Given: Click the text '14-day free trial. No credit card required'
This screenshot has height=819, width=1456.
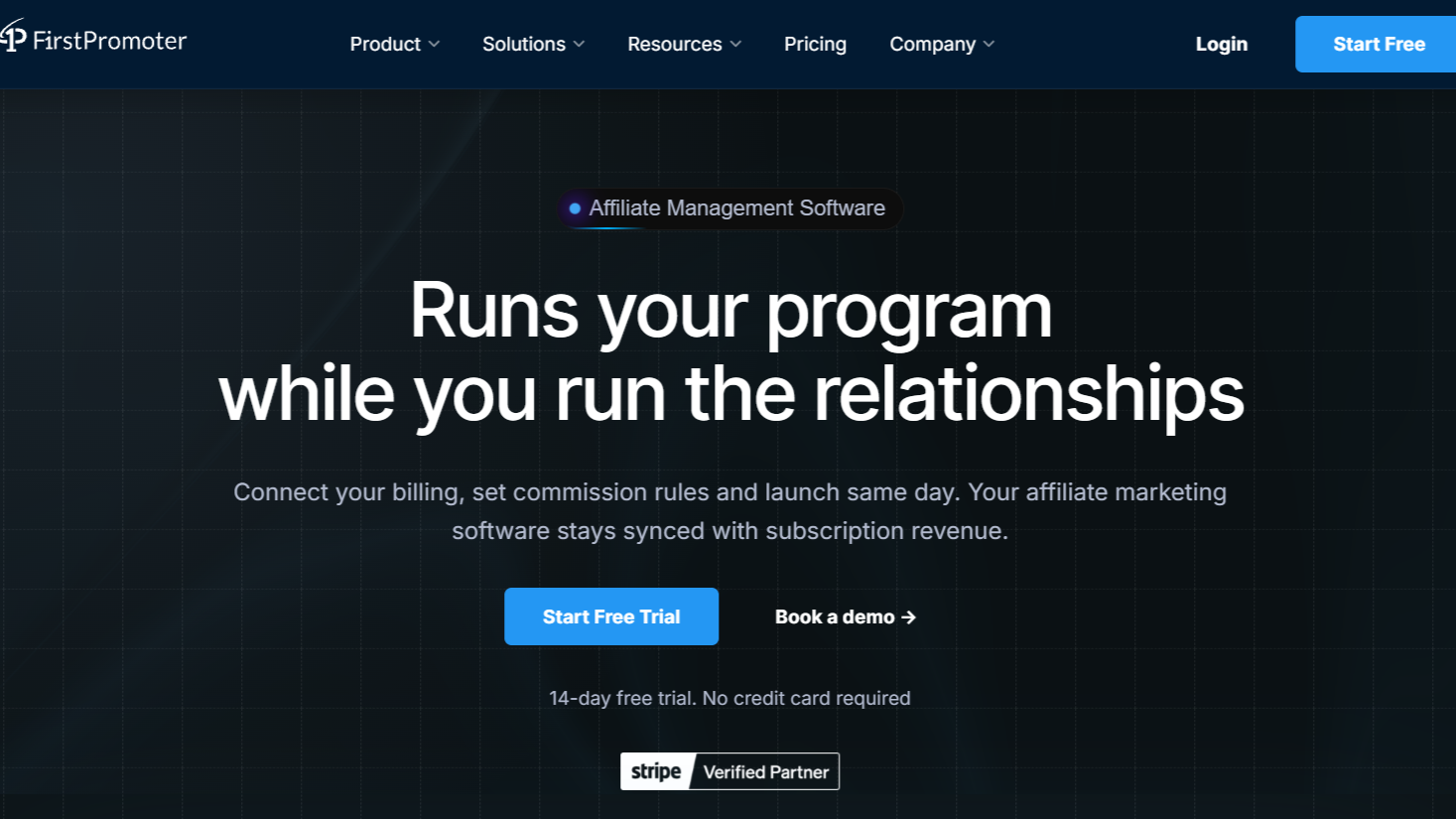Looking at the screenshot, I should click(x=729, y=698).
